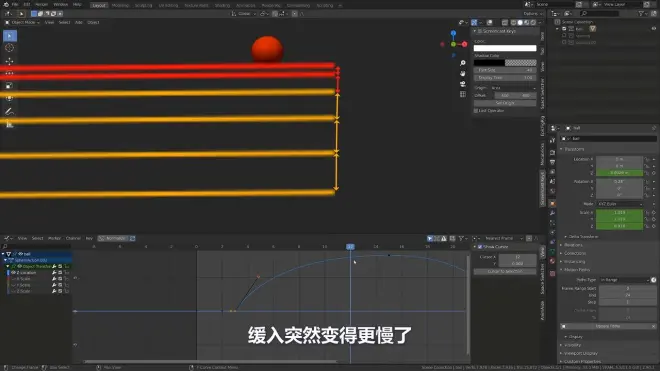Open the Nearest Frame pivot dropdown

click(503, 238)
